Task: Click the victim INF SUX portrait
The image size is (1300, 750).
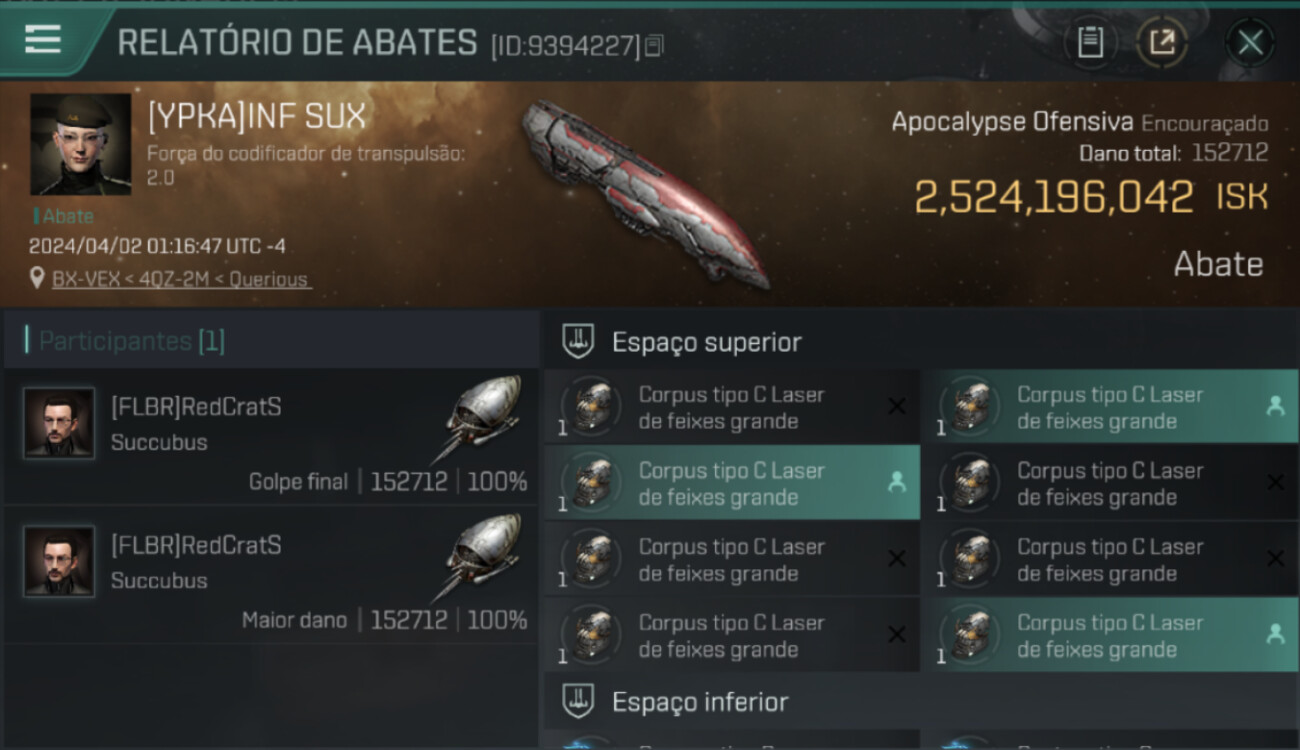Action: coord(81,145)
